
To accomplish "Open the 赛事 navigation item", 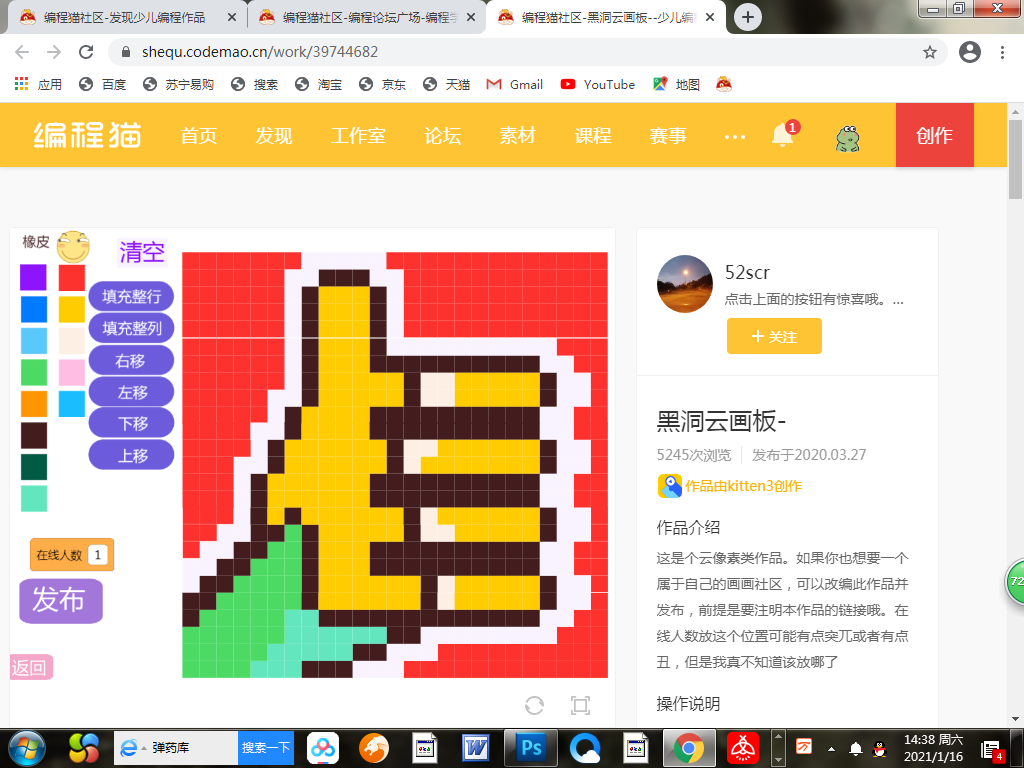I will pos(667,135).
